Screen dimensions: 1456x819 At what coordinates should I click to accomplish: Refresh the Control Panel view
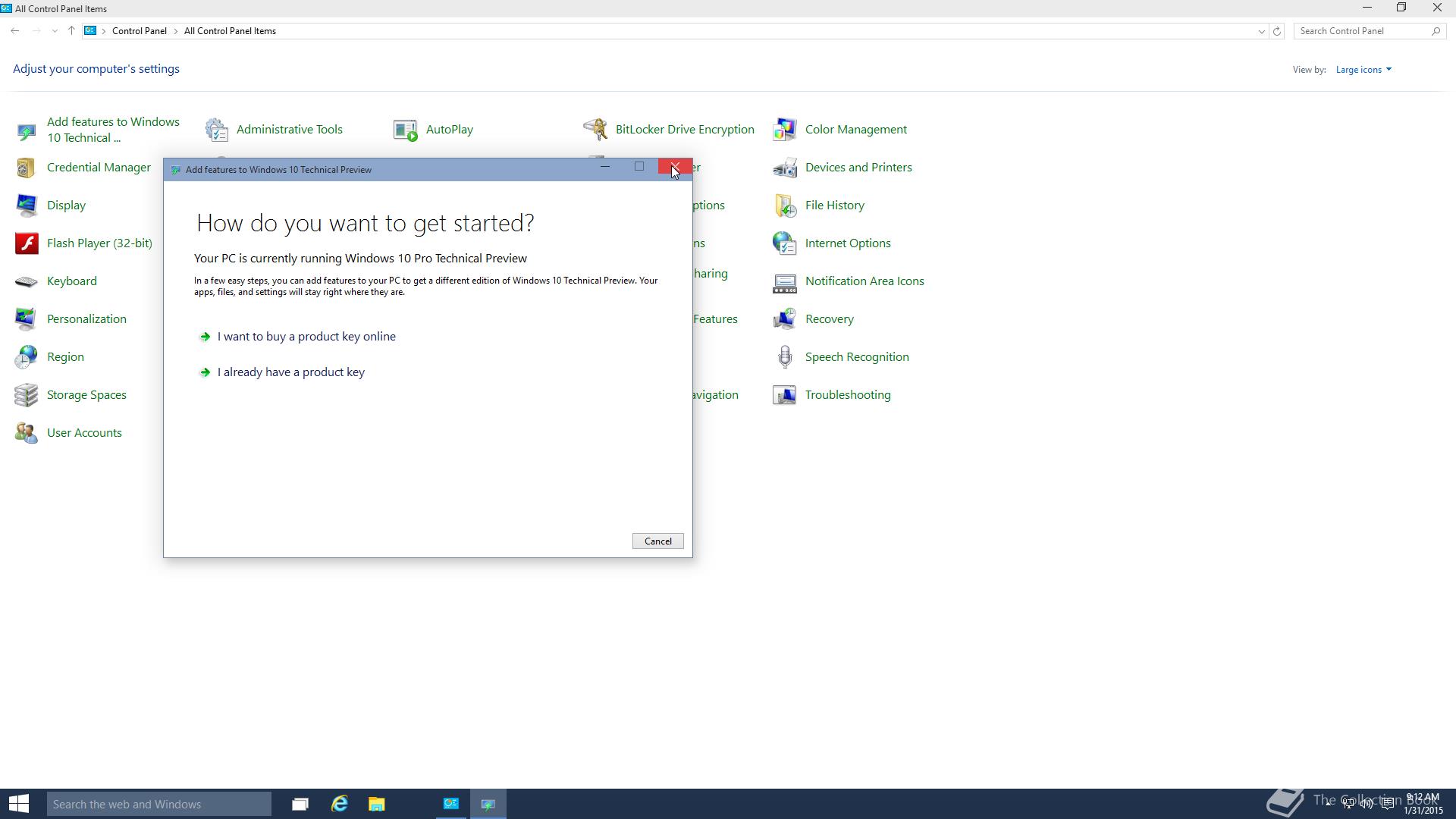pos(1277,31)
